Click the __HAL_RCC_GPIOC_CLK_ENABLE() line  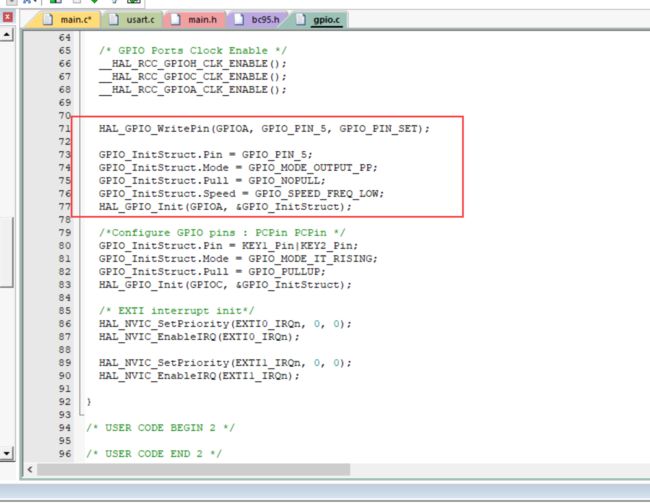pyautogui.click(x=193, y=77)
